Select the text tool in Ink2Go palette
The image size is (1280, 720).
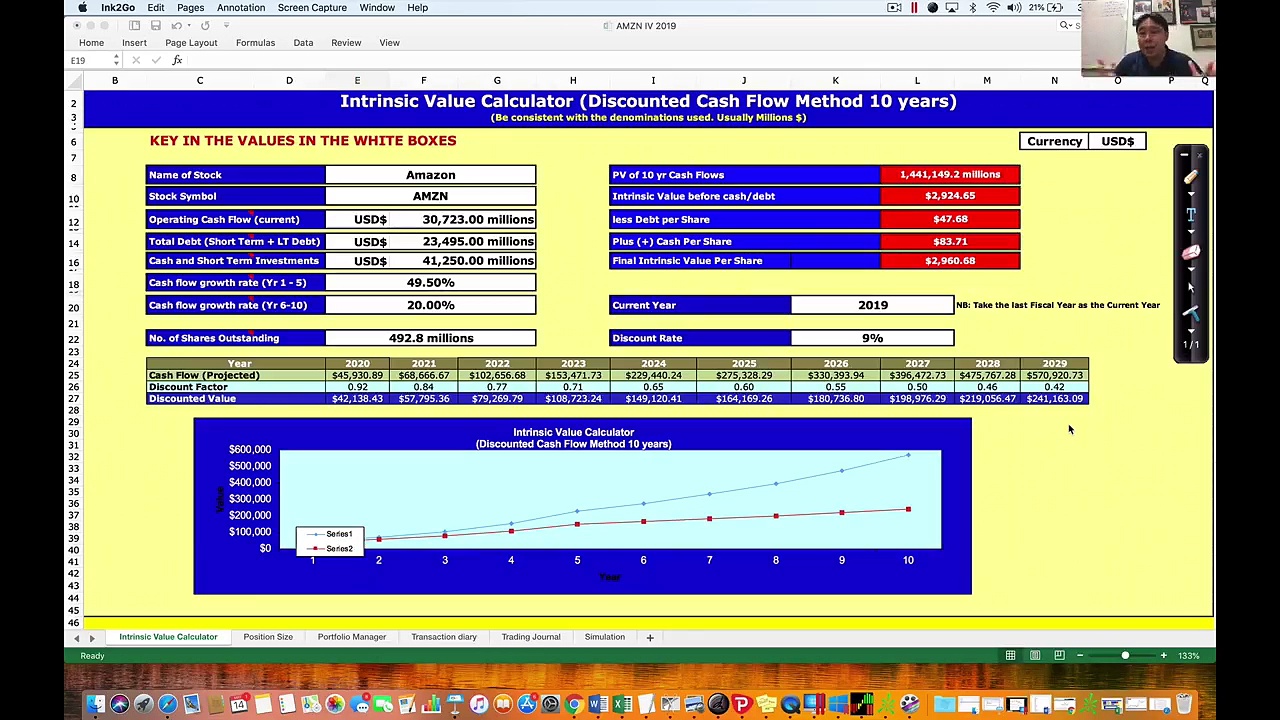click(1190, 214)
